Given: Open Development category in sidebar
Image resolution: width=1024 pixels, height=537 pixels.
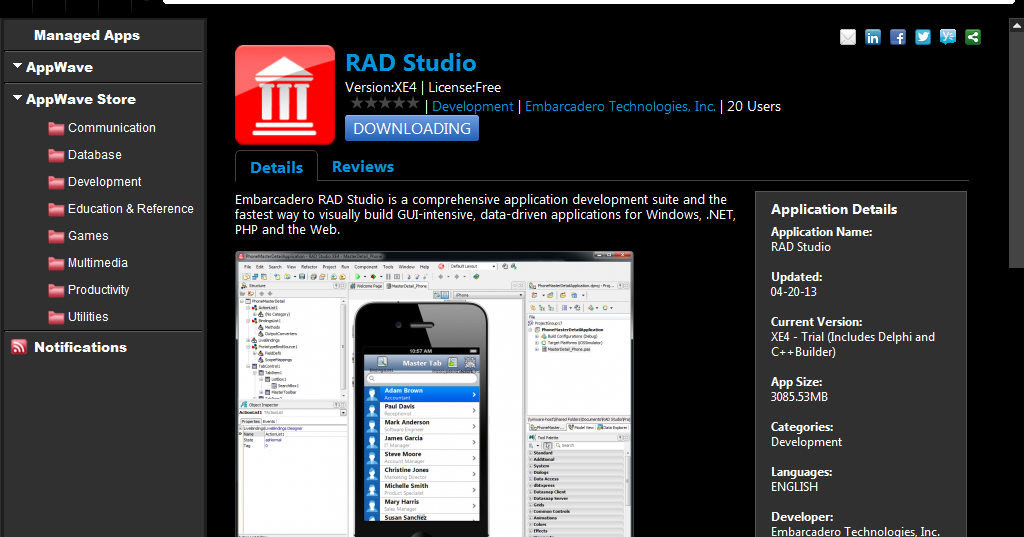Looking at the screenshot, I should (x=104, y=182).
